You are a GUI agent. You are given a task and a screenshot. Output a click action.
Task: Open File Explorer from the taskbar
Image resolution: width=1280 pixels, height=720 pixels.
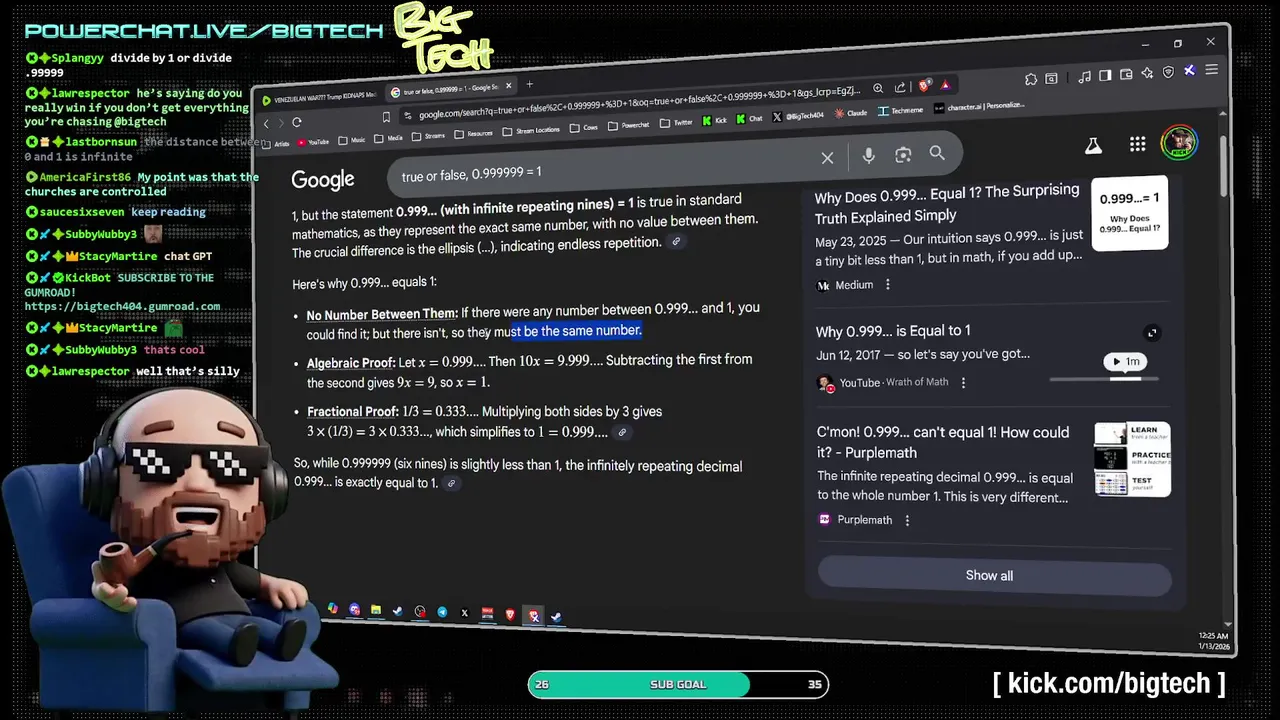pos(376,609)
